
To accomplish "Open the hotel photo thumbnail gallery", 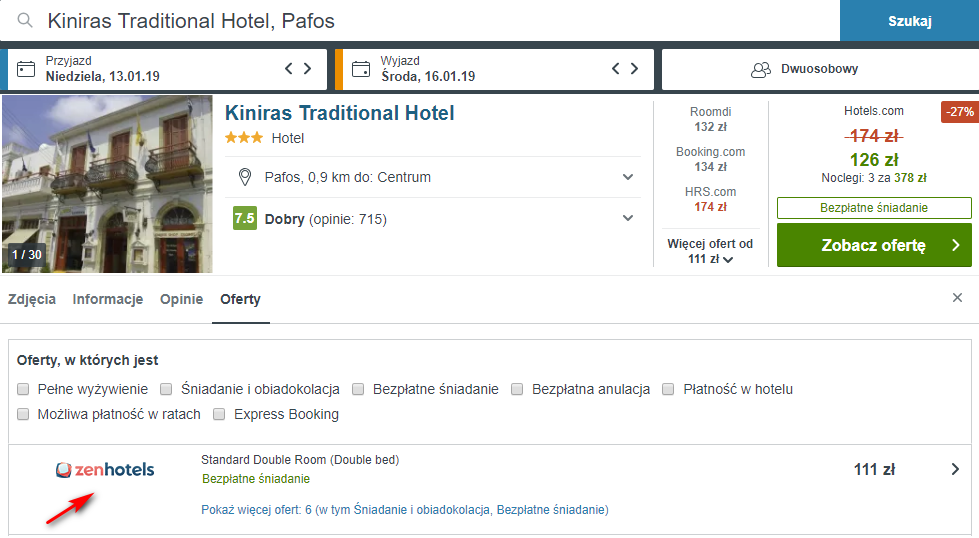I will 107,184.
